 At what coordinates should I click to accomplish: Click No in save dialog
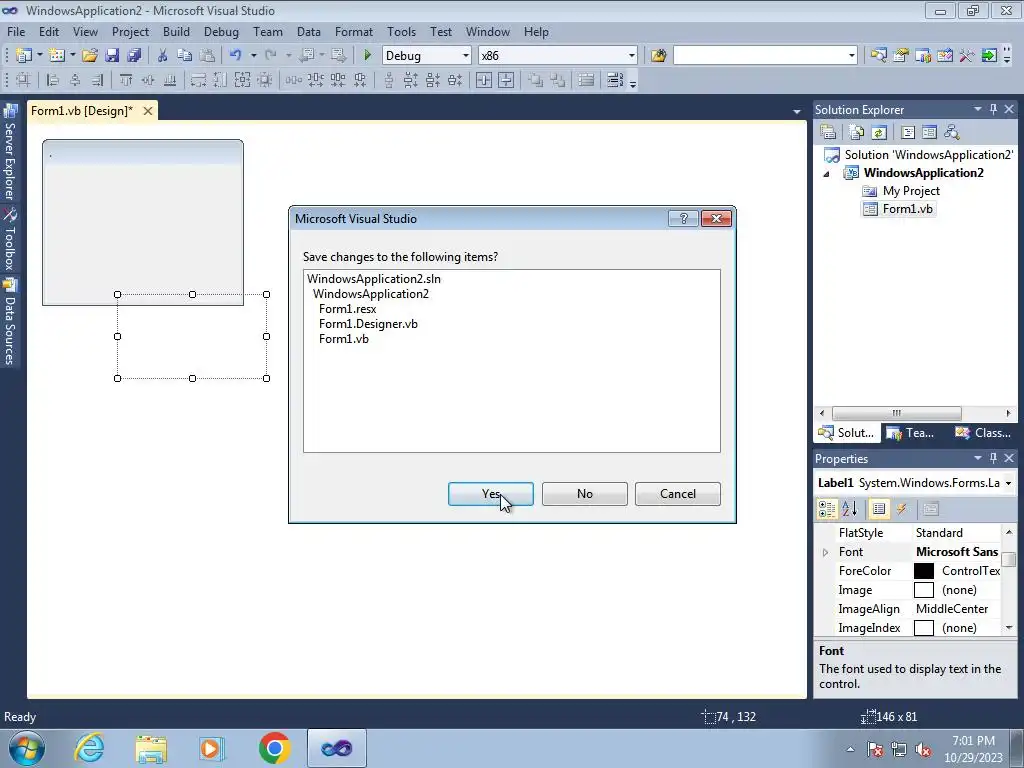coord(584,494)
